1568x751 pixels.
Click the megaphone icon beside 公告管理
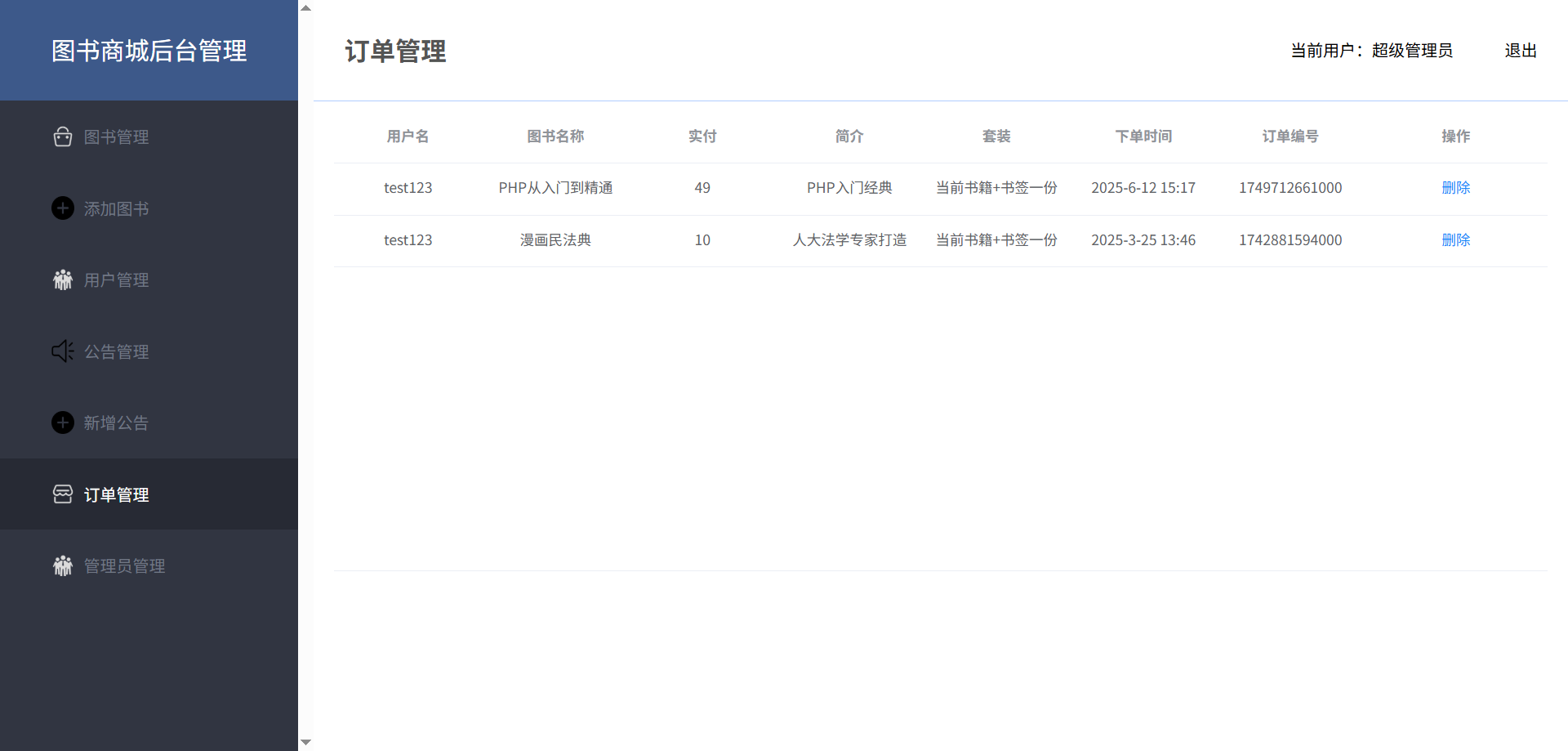click(x=63, y=351)
